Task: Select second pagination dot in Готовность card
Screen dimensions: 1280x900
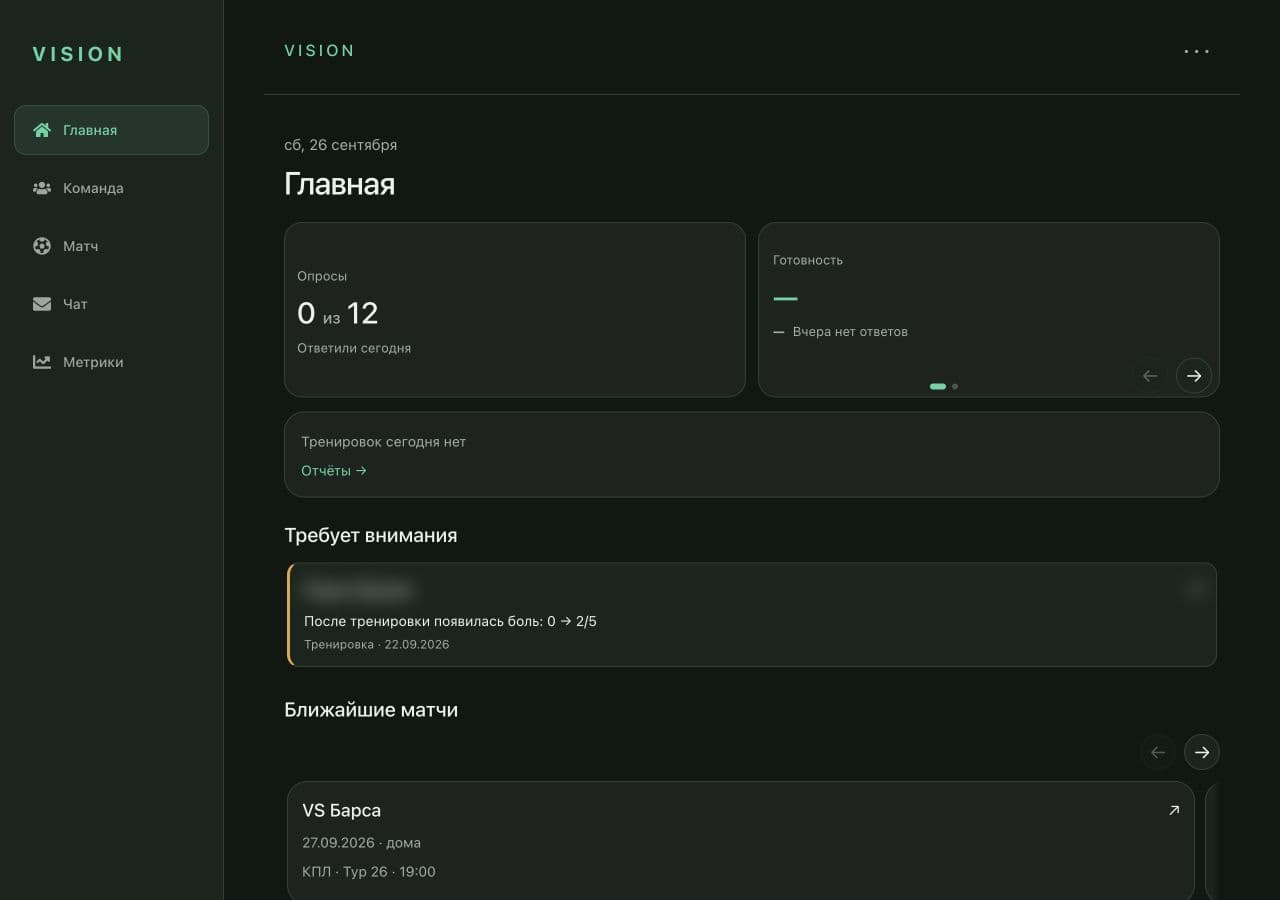Action: pyautogui.click(x=955, y=386)
